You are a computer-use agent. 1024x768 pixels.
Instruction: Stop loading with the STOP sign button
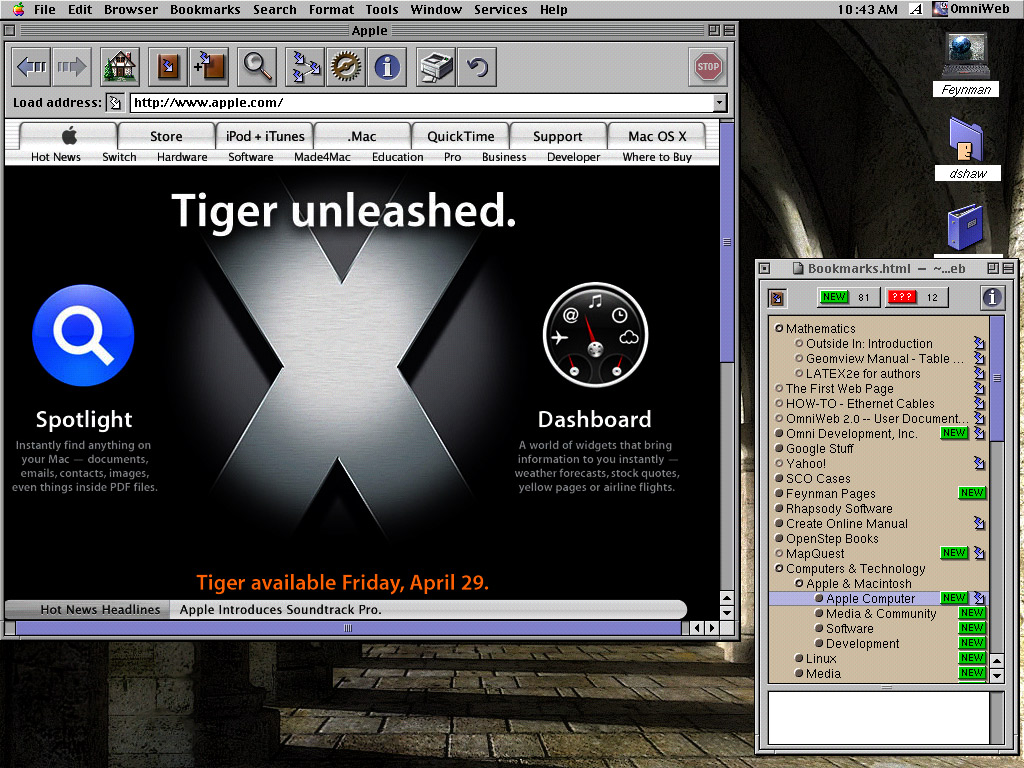click(x=708, y=67)
